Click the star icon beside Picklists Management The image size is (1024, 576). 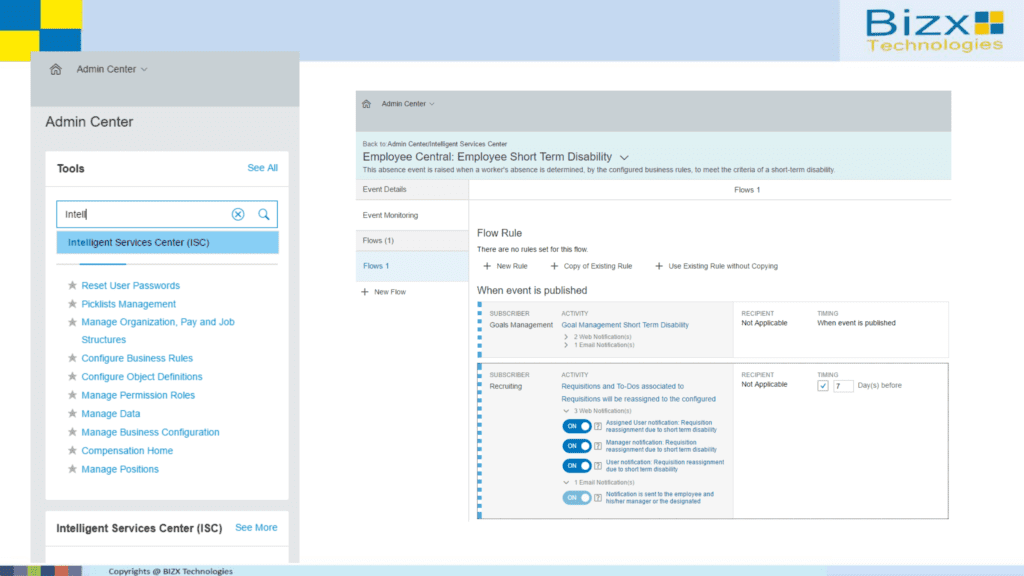click(72, 304)
